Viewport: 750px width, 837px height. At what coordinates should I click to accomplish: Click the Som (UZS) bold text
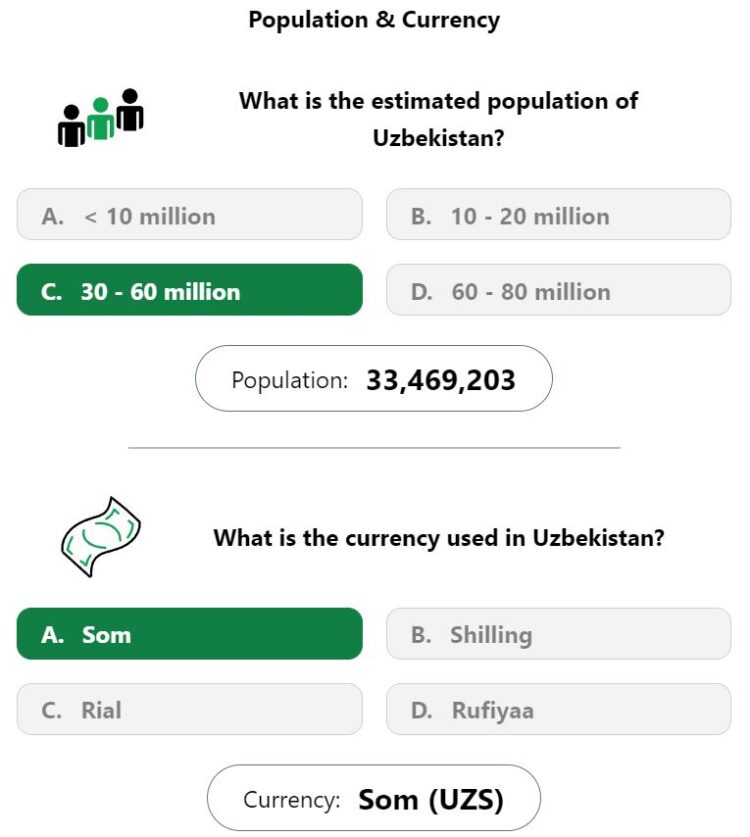pos(431,800)
